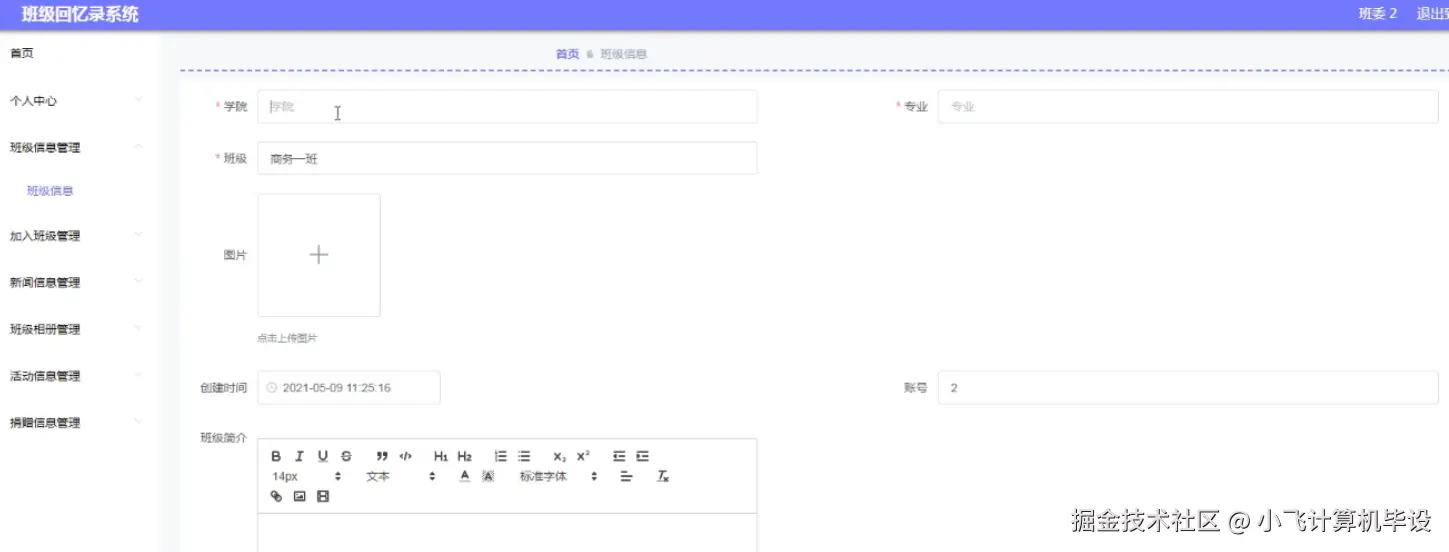The image size is (1449, 552).
Task: Expand the 捐赠信息管理 sidebar menu
Action: click(80, 422)
